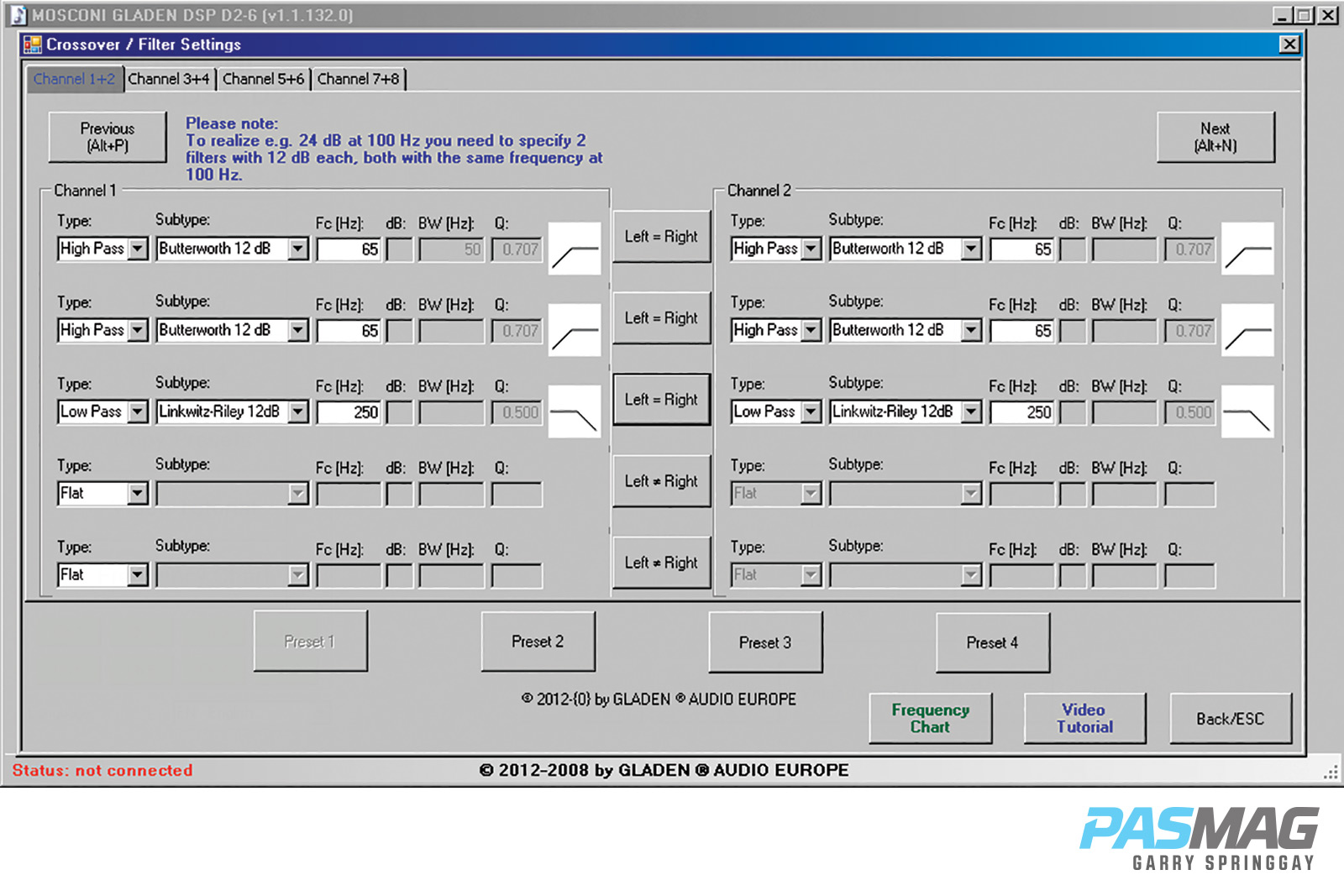Viewport: 1344px width, 896px height.
Task: Click Channel 1 first-row Q field 0.707
Action: click(517, 249)
